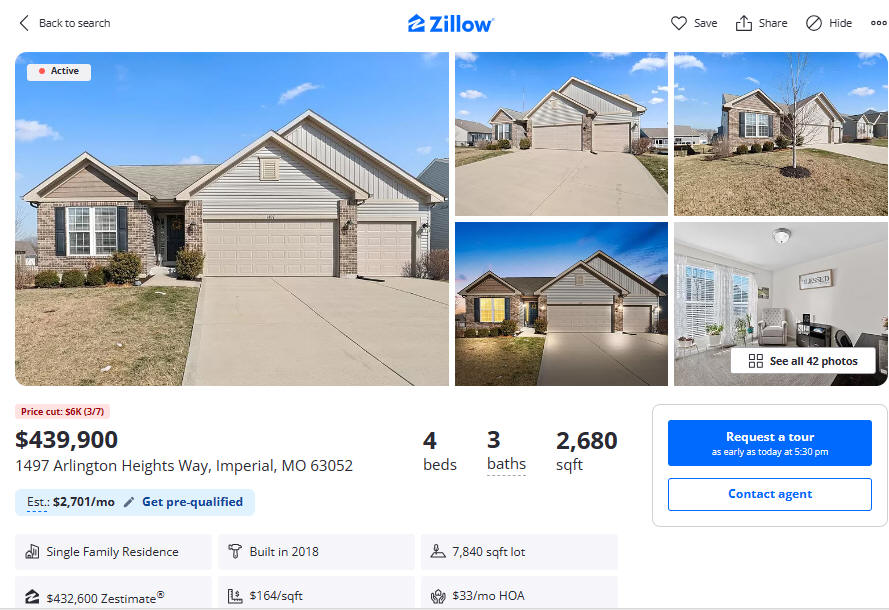The image size is (889, 610).
Task: Click the back arrow chevron
Action: 24,23
